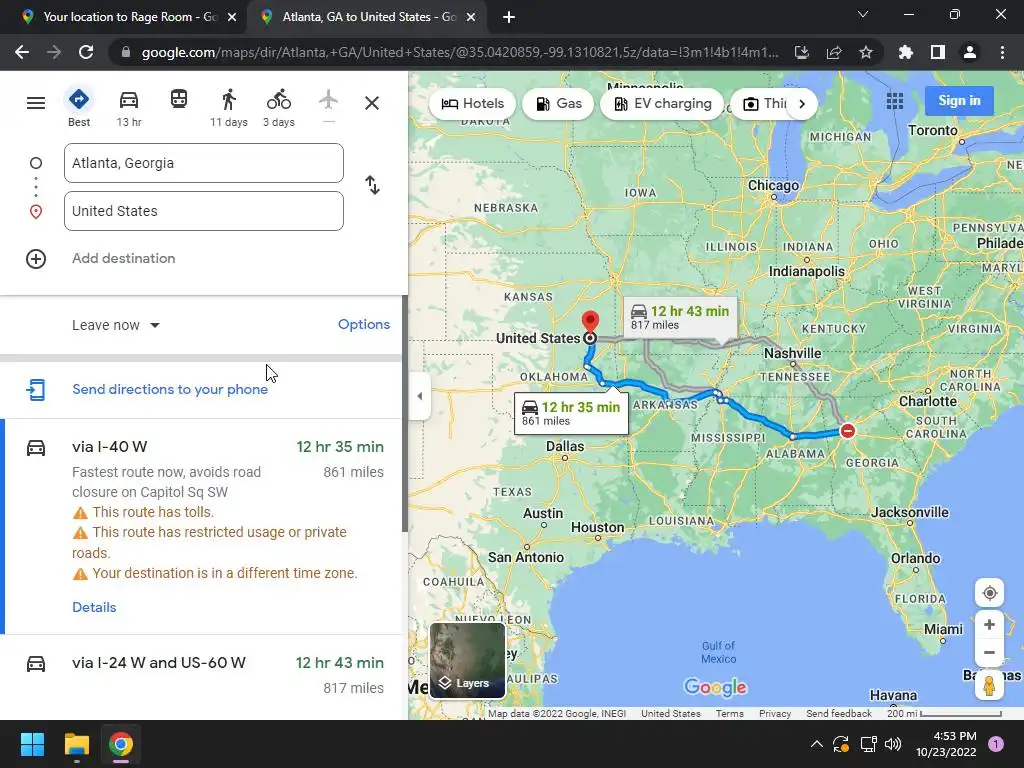Open a new browser tab

tap(509, 17)
